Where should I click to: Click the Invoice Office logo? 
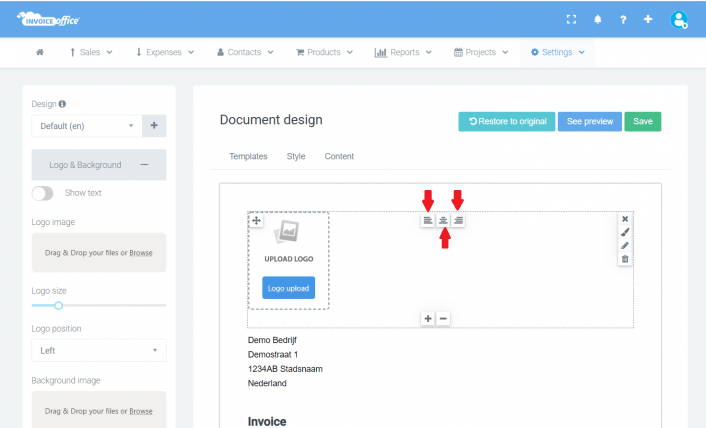tap(48, 19)
